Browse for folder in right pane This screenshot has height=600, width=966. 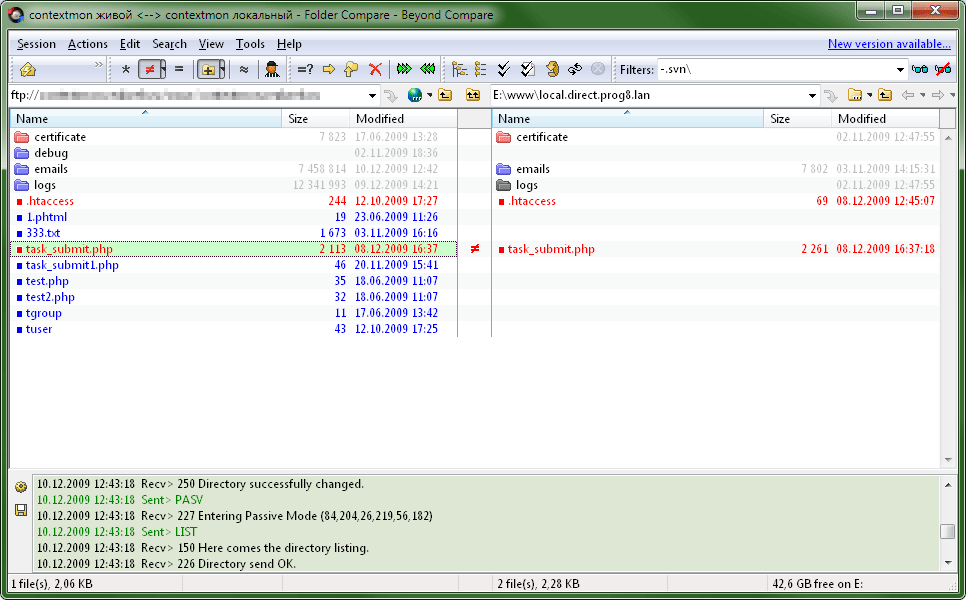(854, 95)
